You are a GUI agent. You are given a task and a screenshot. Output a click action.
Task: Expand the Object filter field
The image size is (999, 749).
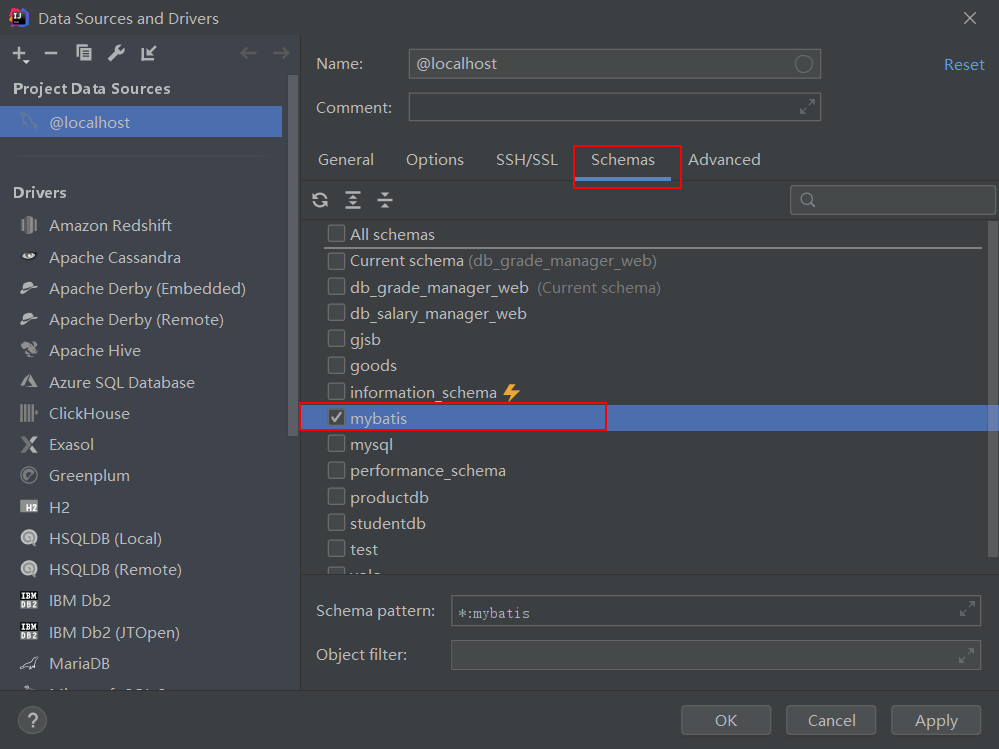point(967,655)
